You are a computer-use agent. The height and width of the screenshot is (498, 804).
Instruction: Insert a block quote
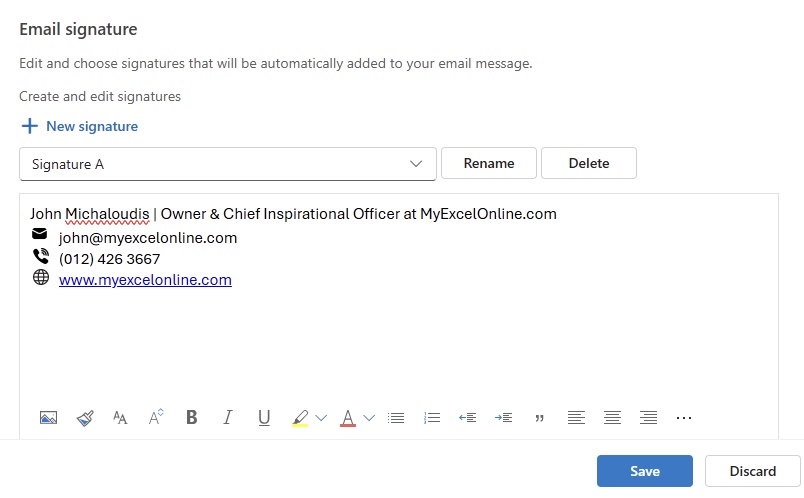click(x=539, y=419)
